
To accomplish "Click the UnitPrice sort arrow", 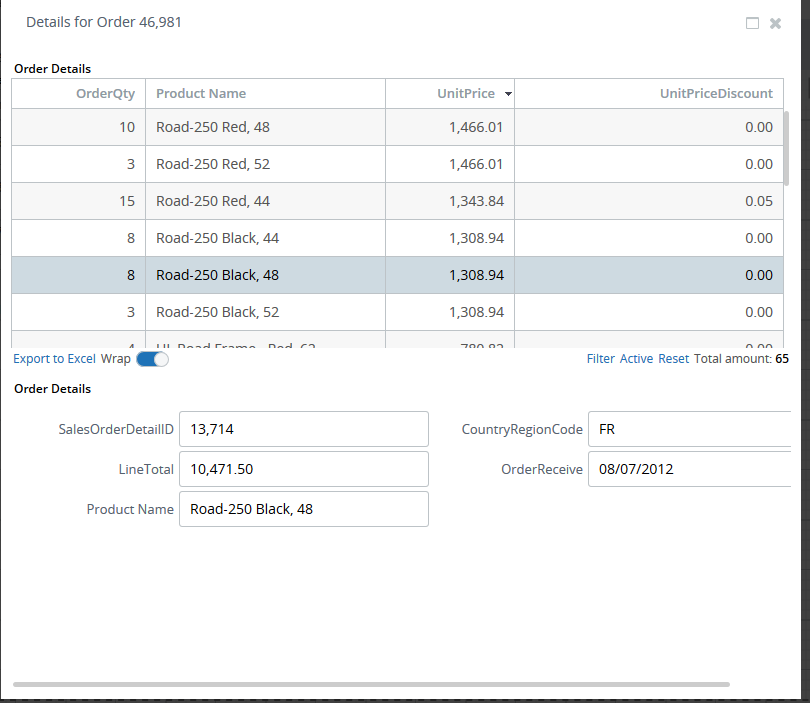I will [x=508, y=94].
